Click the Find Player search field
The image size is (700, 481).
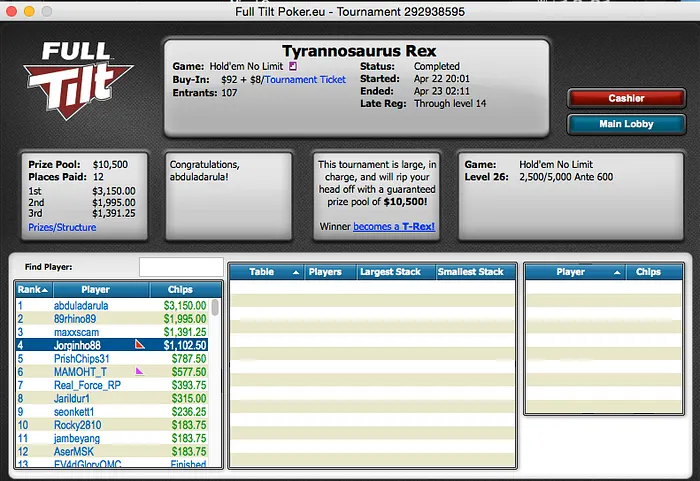pyautogui.click(x=180, y=267)
